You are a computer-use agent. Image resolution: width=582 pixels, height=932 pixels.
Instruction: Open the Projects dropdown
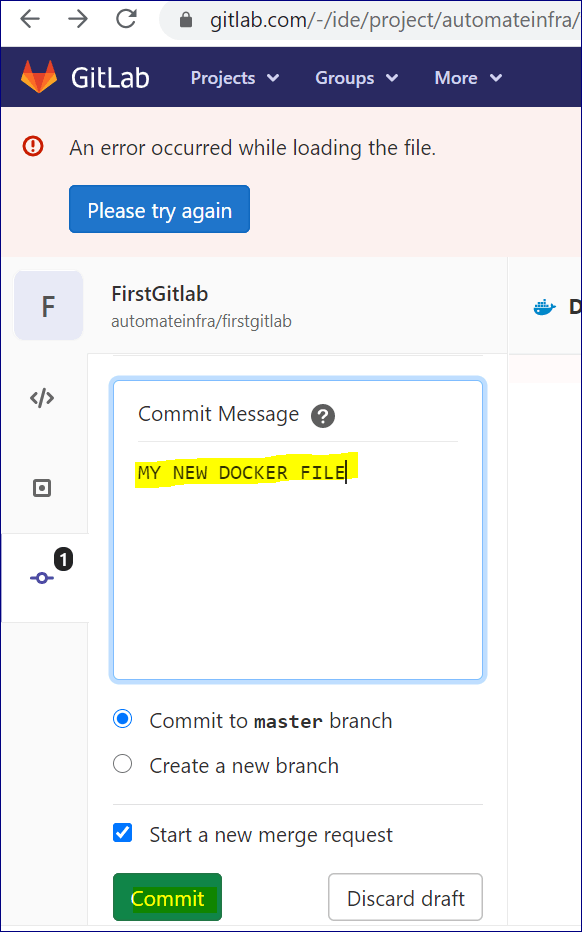[x=234, y=77]
